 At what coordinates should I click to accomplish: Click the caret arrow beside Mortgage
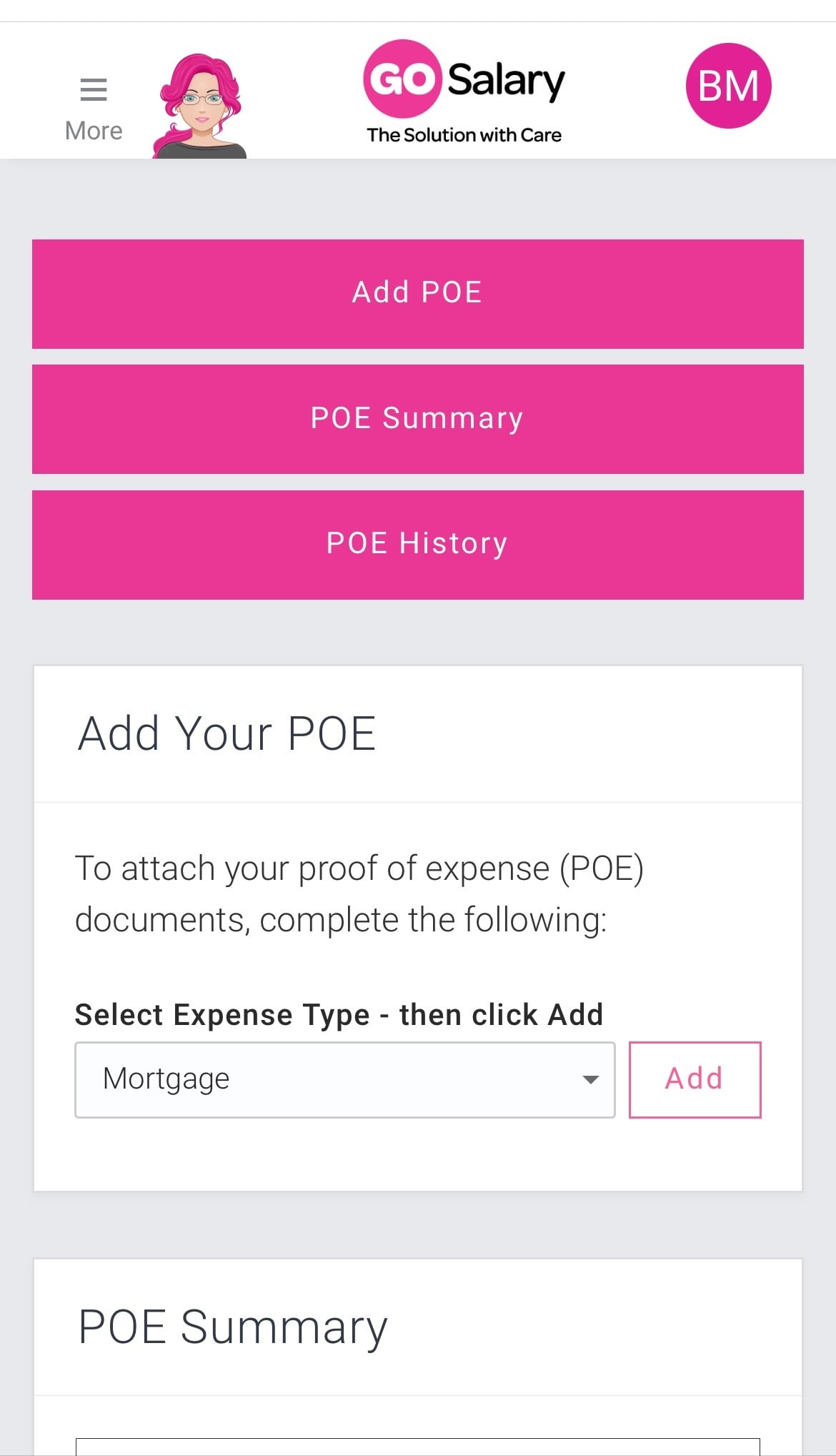[590, 1080]
